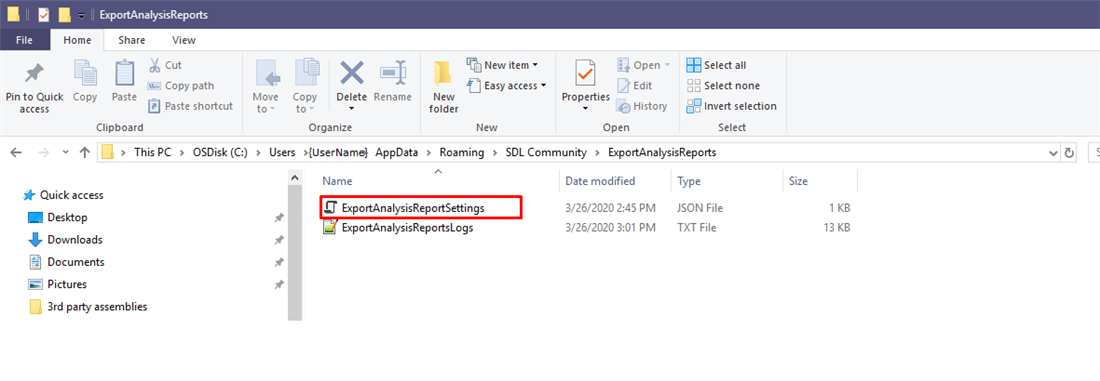Screen dimensions: 1100x381
Task: Open address bar history dropdown
Action: tap(1052, 152)
